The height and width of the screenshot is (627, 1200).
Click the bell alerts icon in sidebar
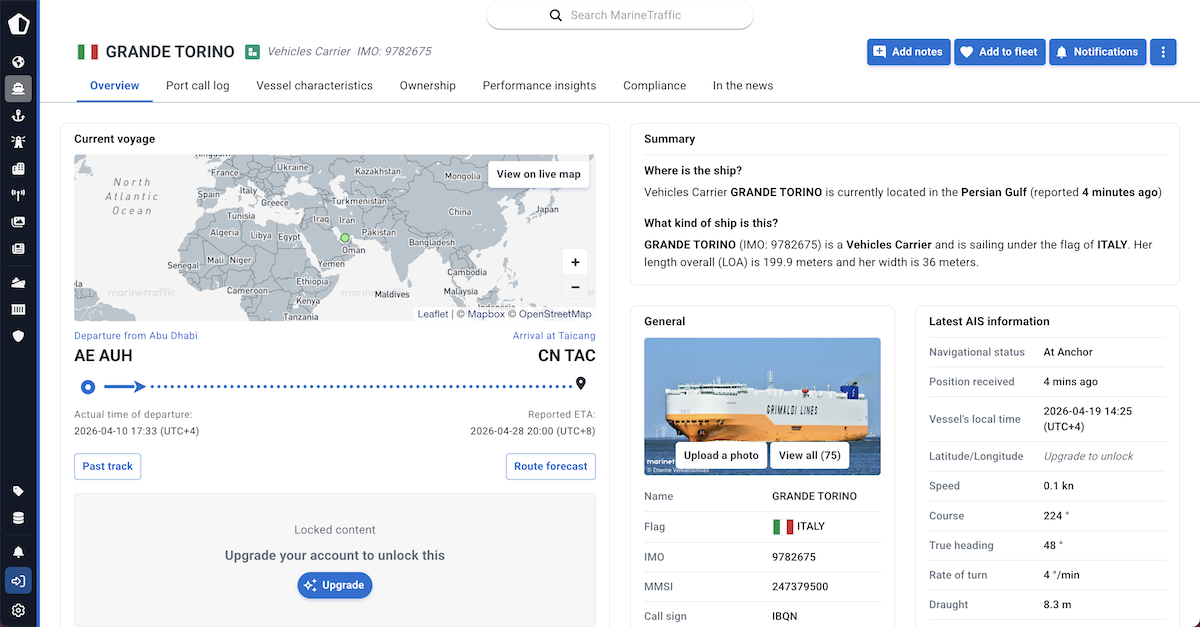pyautogui.click(x=18, y=552)
